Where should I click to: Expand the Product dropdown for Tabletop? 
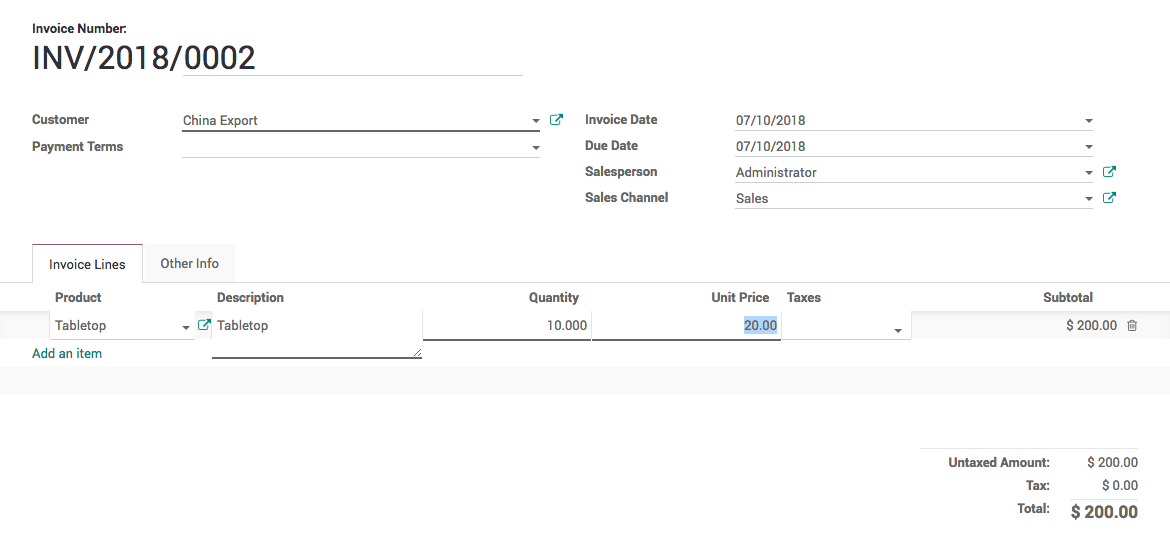pos(186,327)
